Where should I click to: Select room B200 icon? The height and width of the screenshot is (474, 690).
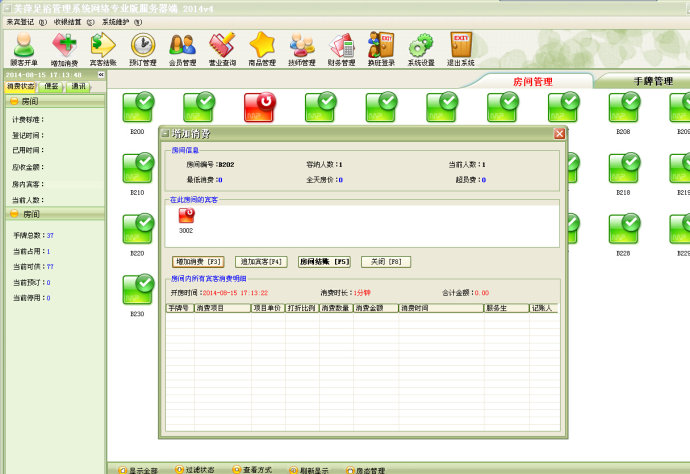[x=138, y=107]
